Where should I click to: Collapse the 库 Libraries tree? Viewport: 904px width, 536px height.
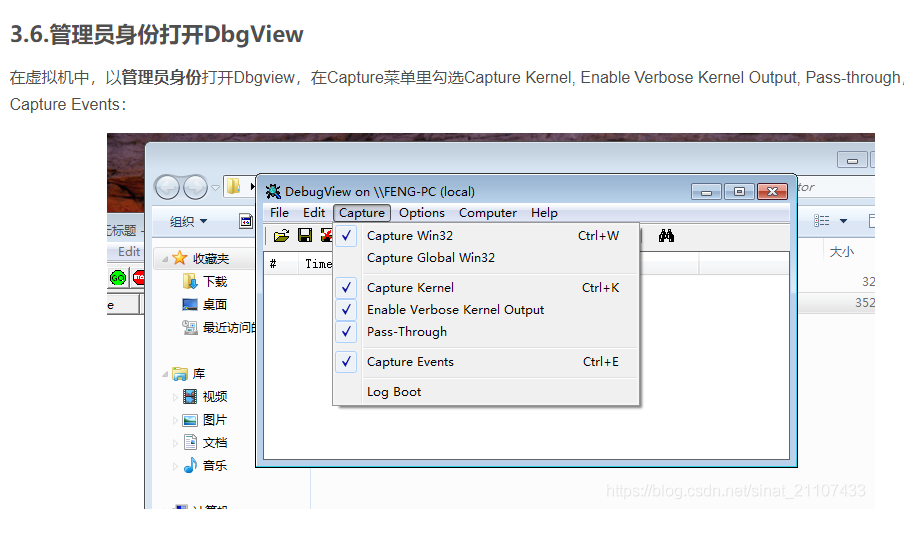coord(165,375)
